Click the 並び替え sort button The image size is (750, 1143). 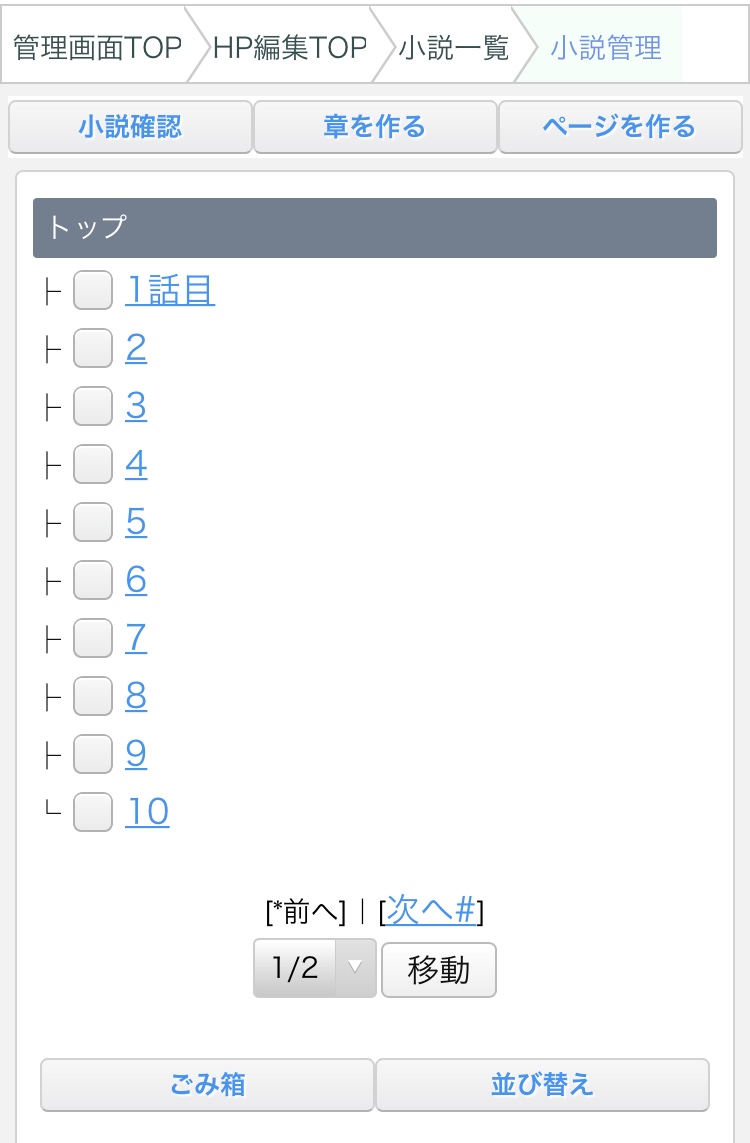(x=542, y=1085)
